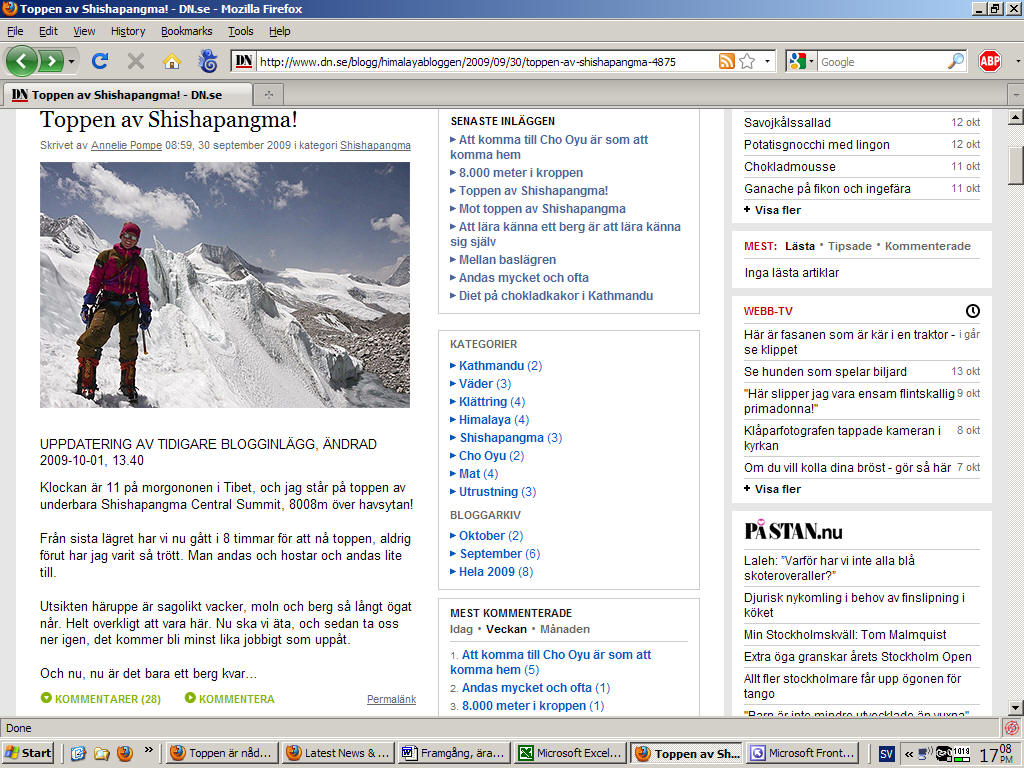Screen dimensions: 1024x768
Task: Open the Windows Start button
Action: pos(27,753)
